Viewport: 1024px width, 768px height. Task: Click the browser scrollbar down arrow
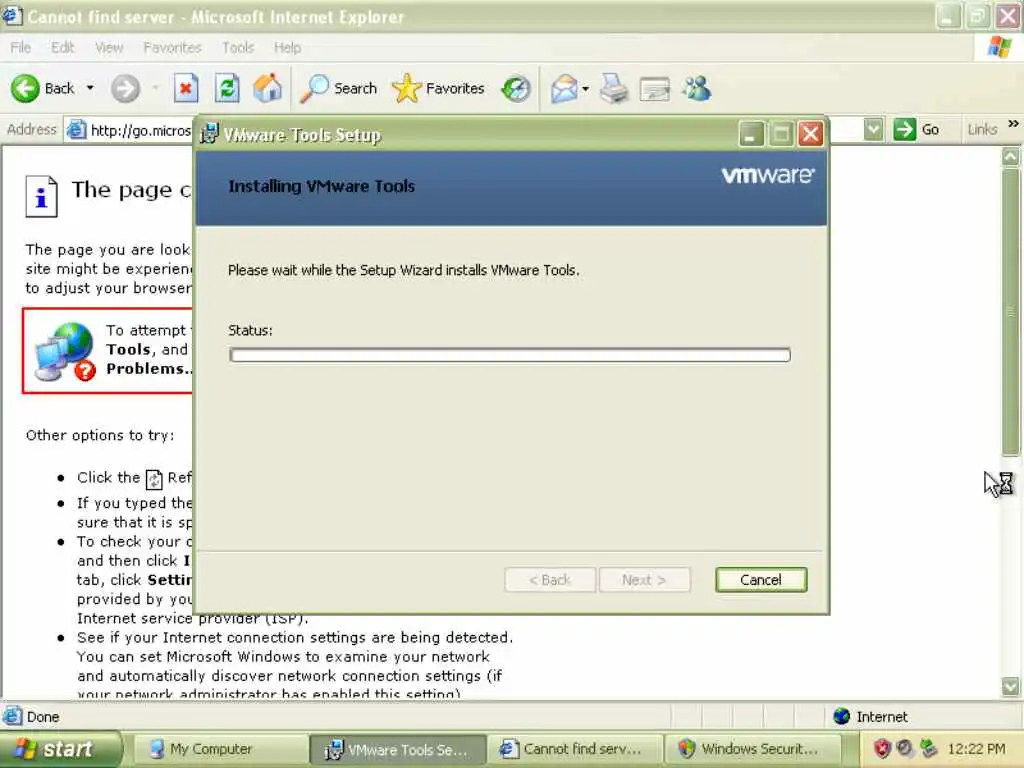point(1010,686)
